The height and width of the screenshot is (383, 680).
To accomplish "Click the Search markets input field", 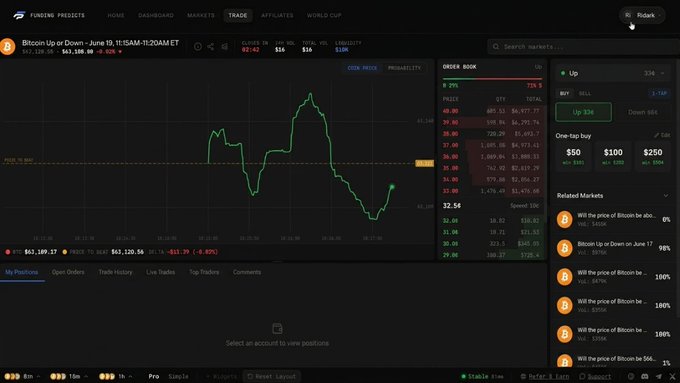I will (583, 46).
